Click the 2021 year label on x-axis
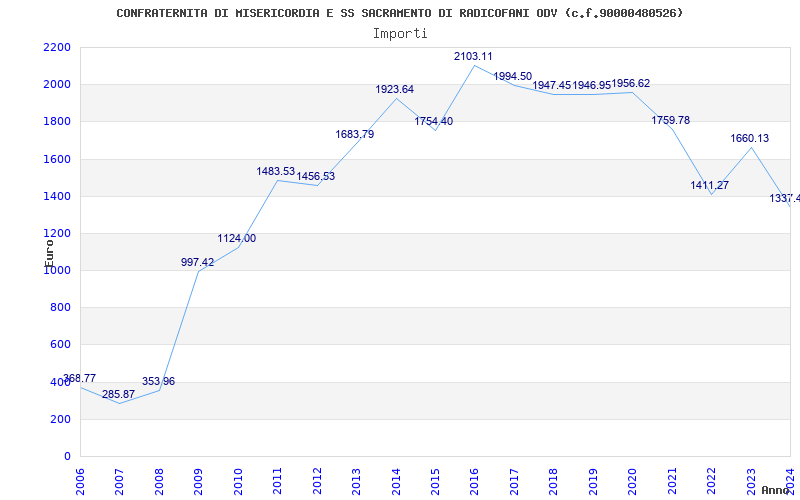Image resolution: width=800 pixels, height=500 pixels. coord(670,481)
